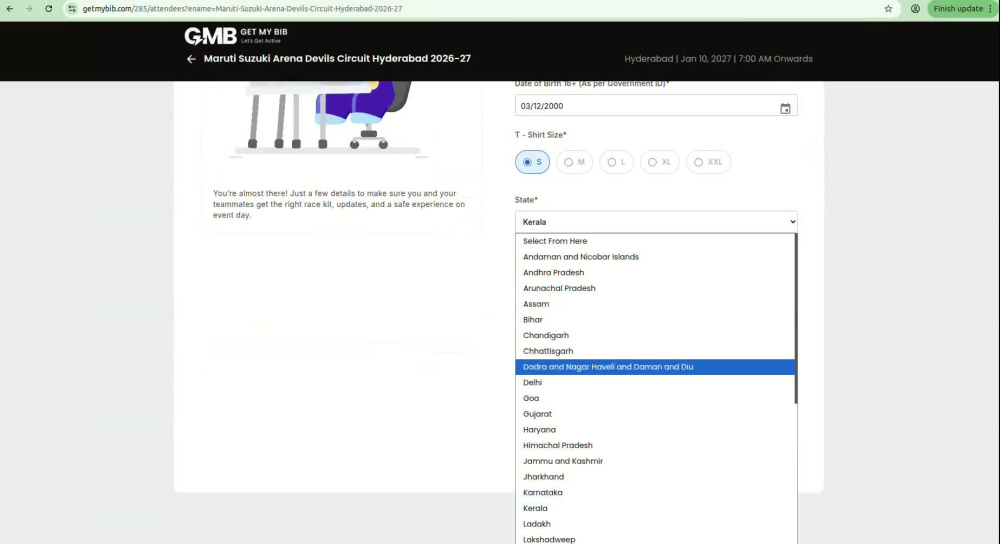Open the site info icon in address bar
Viewport: 1000px width, 544px height.
71,9
